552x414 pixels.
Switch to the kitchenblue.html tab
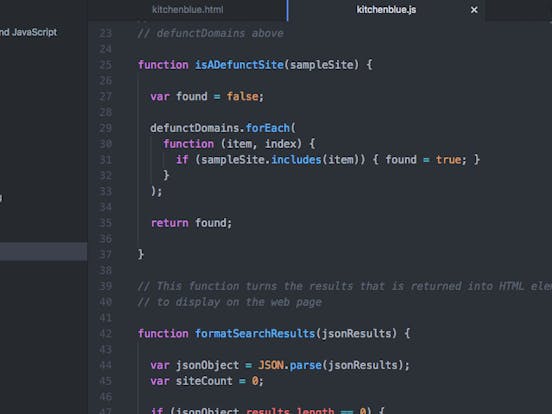pyautogui.click(x=187, y=10)
